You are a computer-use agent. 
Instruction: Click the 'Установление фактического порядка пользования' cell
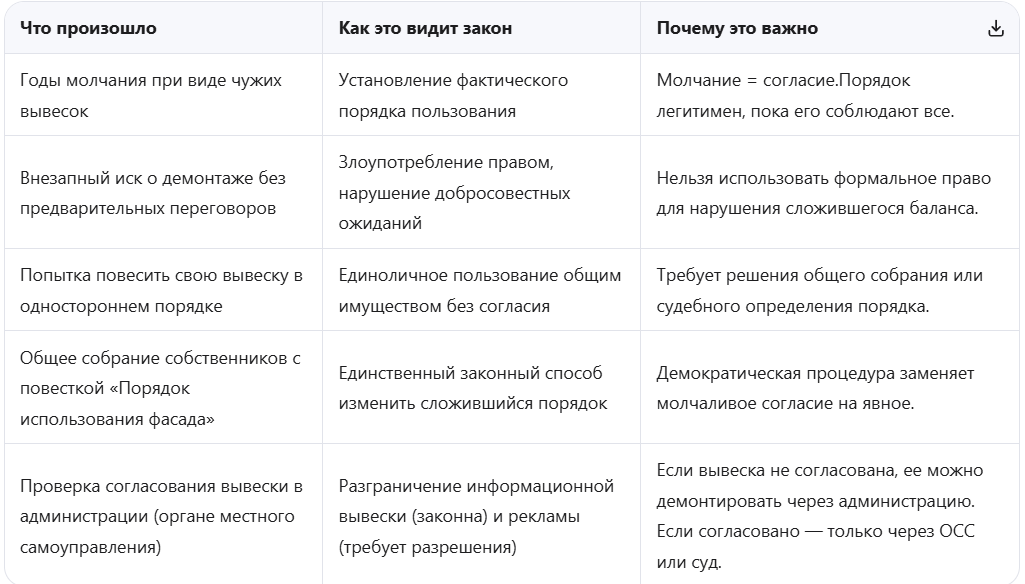(x=481, y=95)
